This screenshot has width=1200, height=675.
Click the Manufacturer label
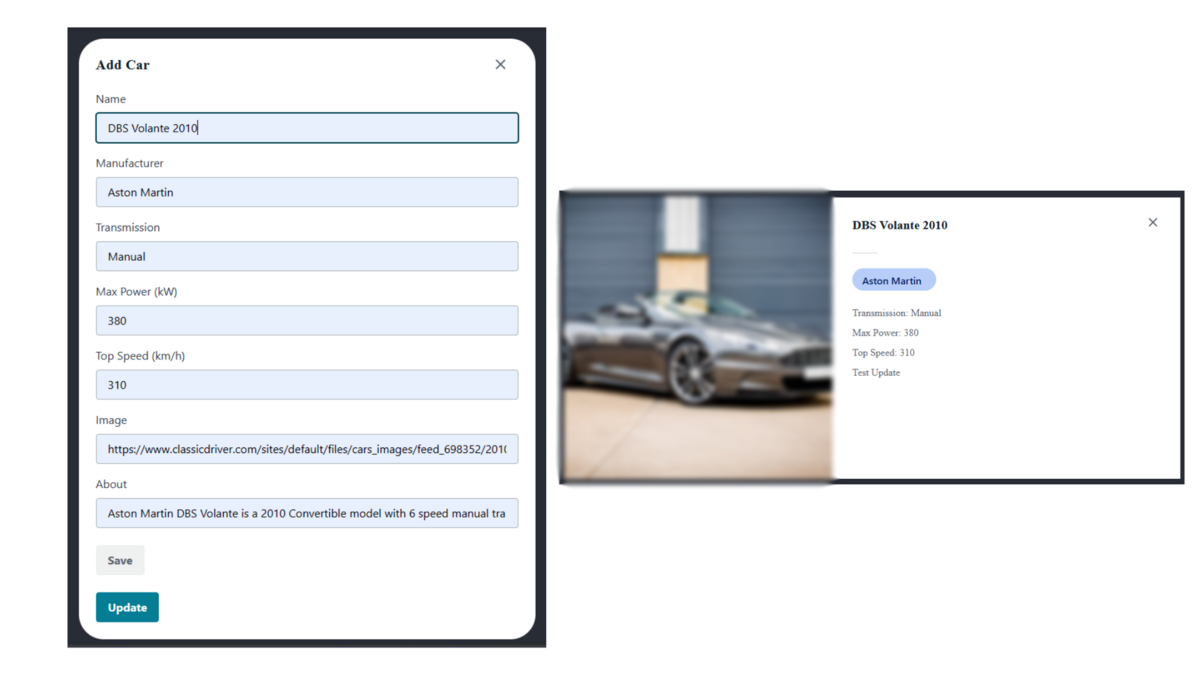click(x=130, y=163)
